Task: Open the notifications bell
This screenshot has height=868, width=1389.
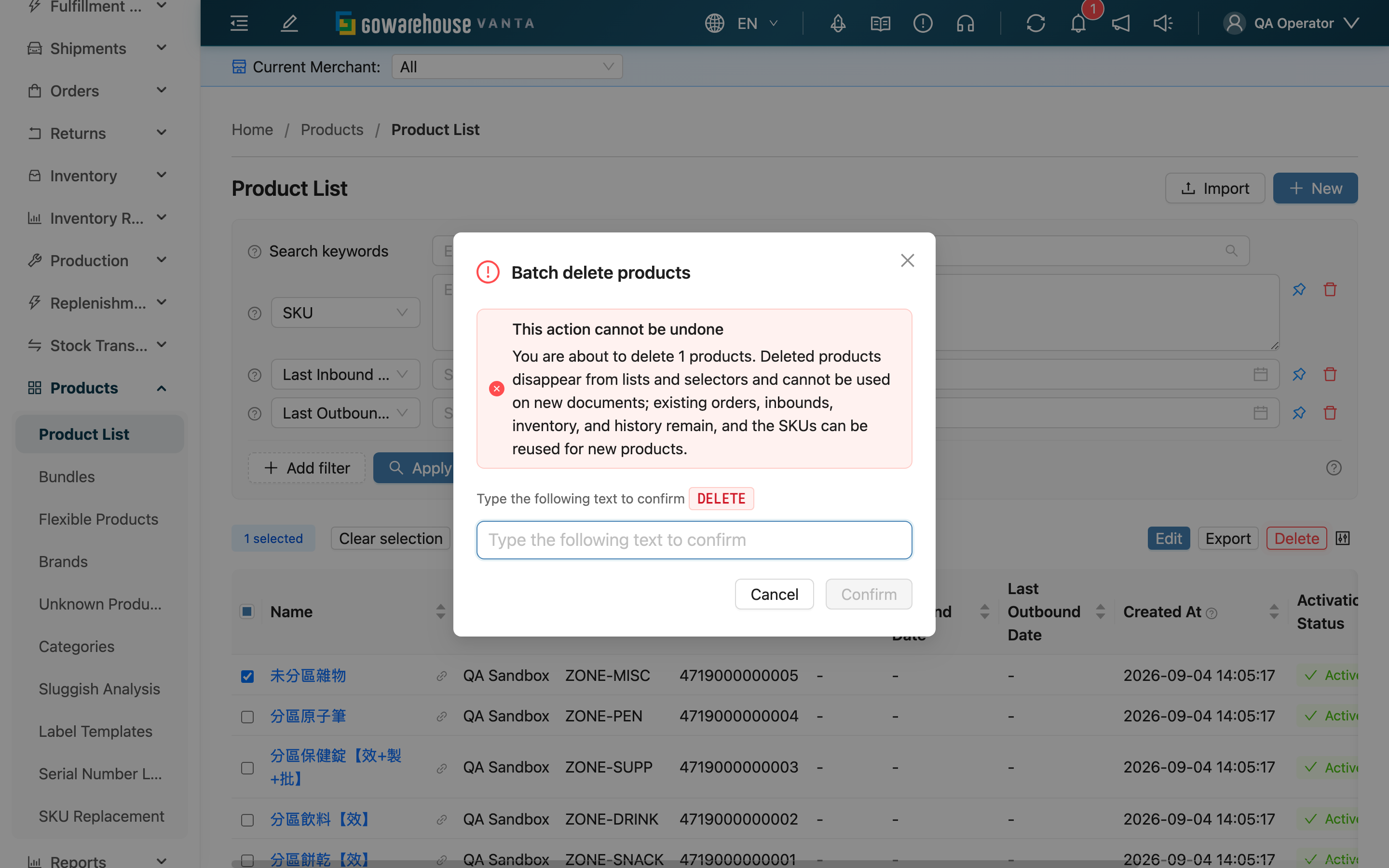Action: pyautogui.click(x=1078, y=24)
